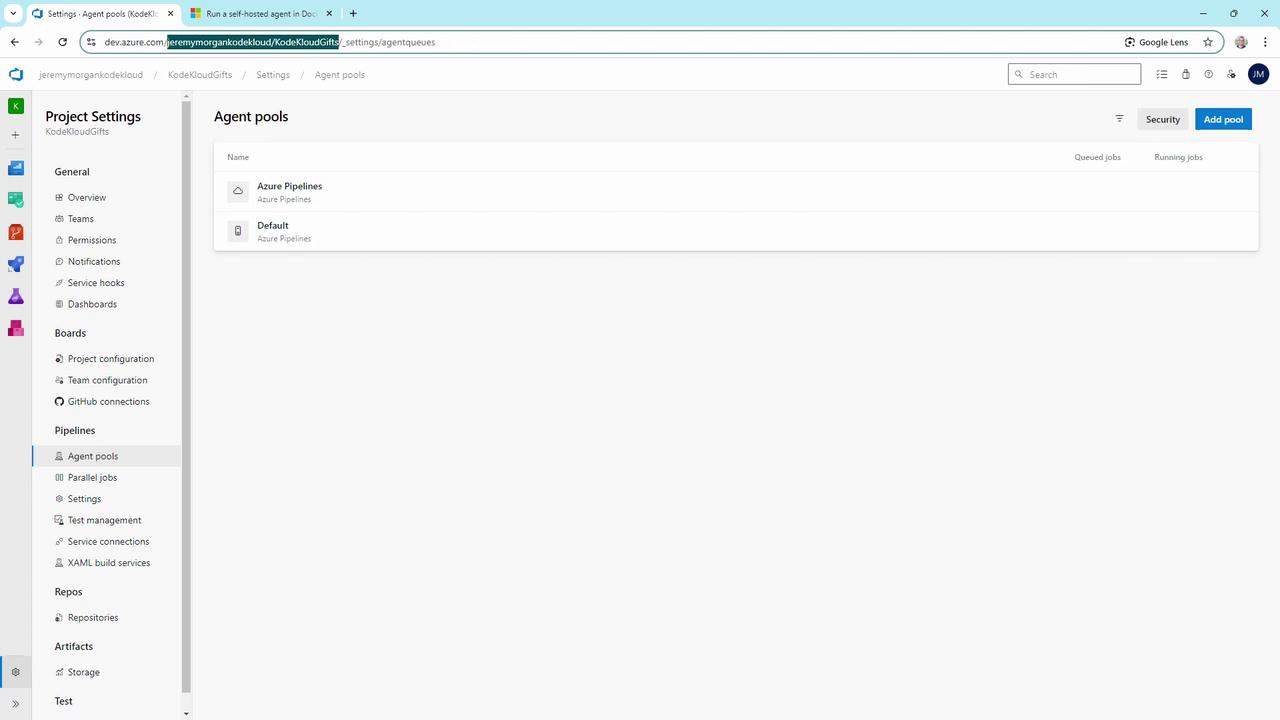Click the plus icon in left rail
Image resolution: width=1280 pixels, height=720 pixels.
pyautogui.click(x=15, y=135)
